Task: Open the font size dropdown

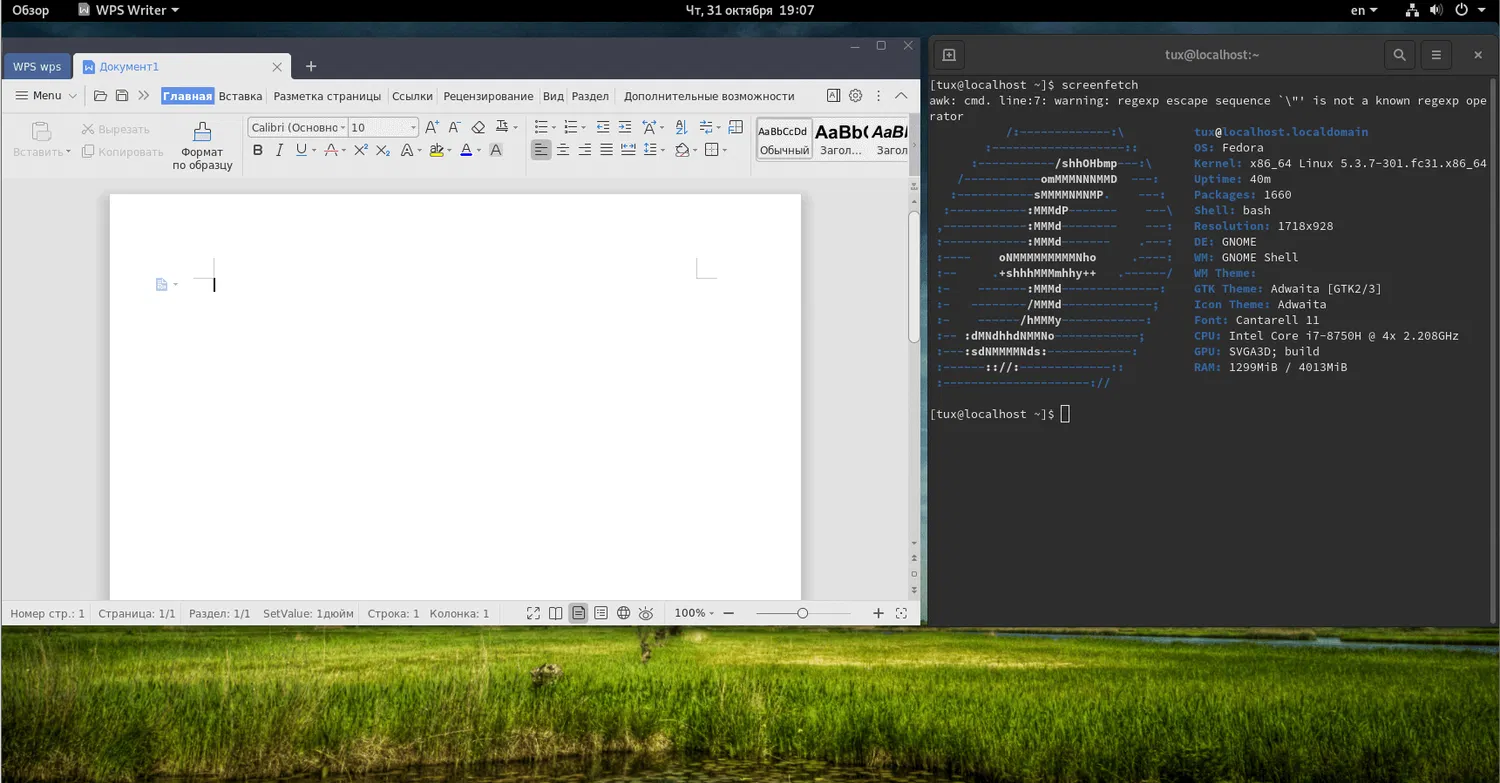Action: [413, 128]
